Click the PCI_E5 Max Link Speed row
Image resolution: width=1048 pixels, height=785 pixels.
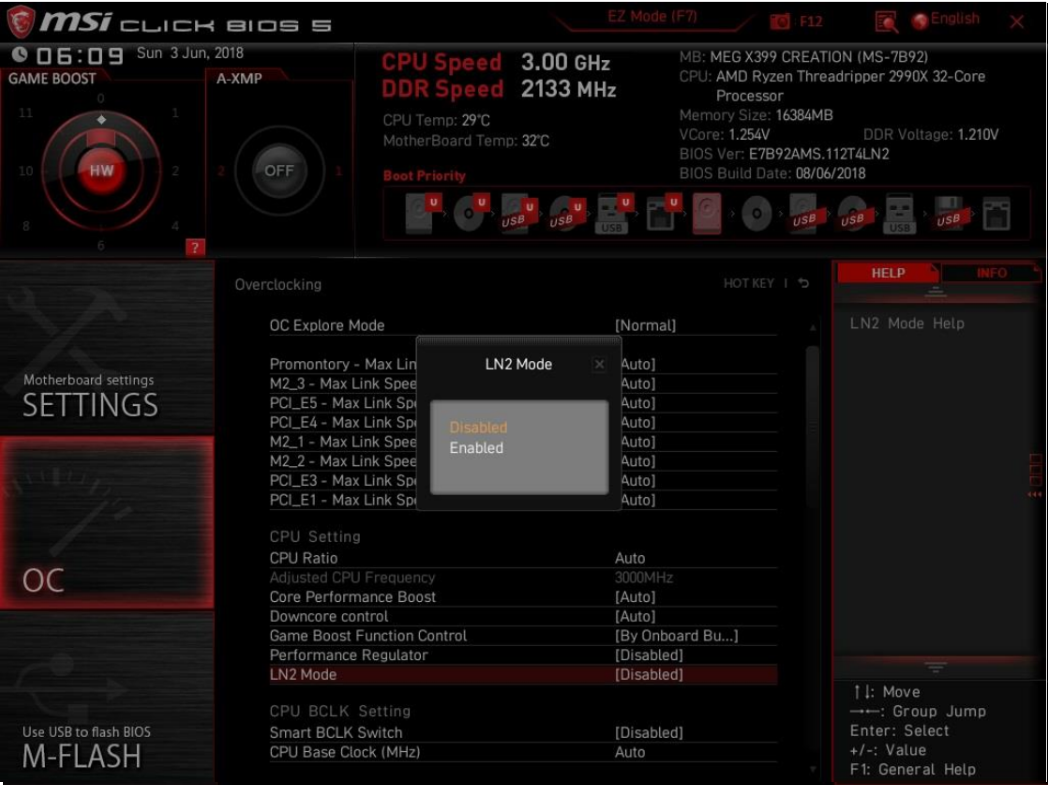[x=523, y=403]
